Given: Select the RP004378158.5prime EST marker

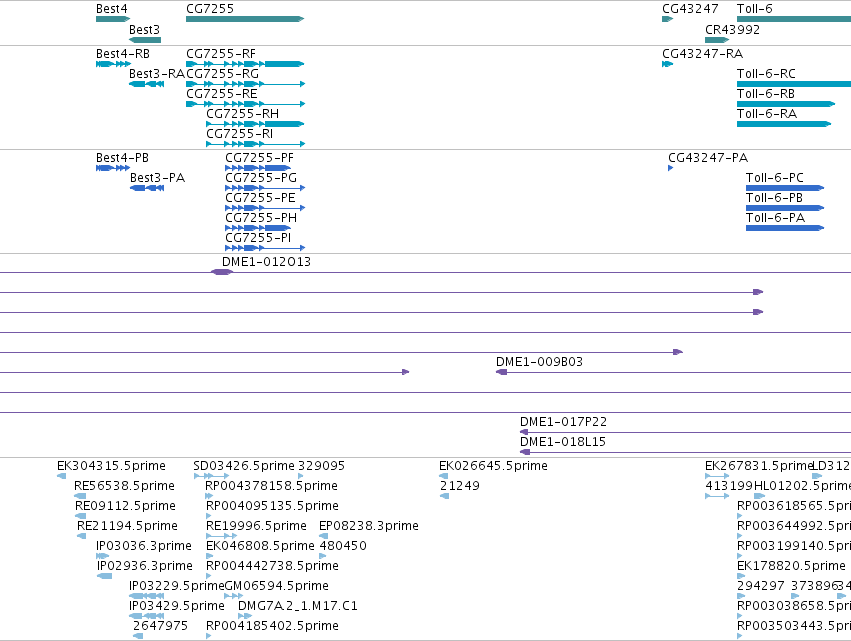Looking at the screenshot, I should tap(209, 496).
